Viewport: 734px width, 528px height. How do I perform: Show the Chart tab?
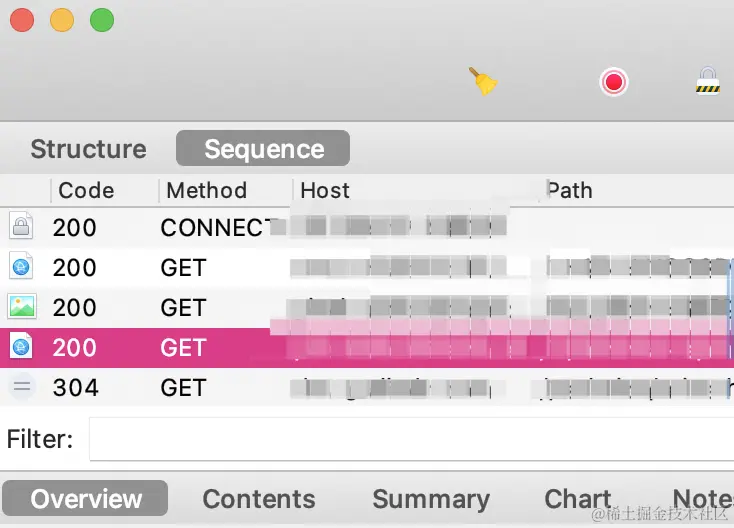click(x=577, y=499)
